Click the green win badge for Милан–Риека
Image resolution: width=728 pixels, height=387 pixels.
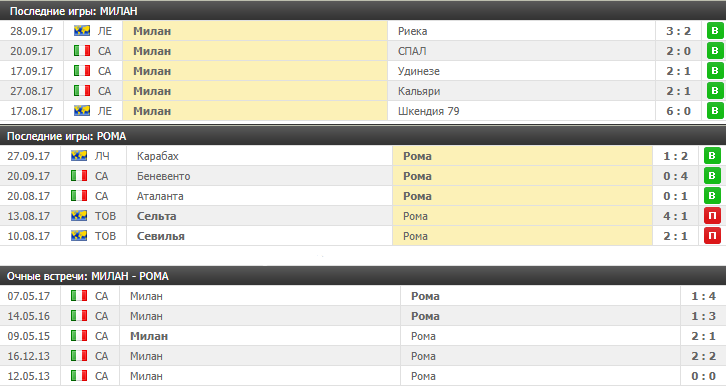715,31
